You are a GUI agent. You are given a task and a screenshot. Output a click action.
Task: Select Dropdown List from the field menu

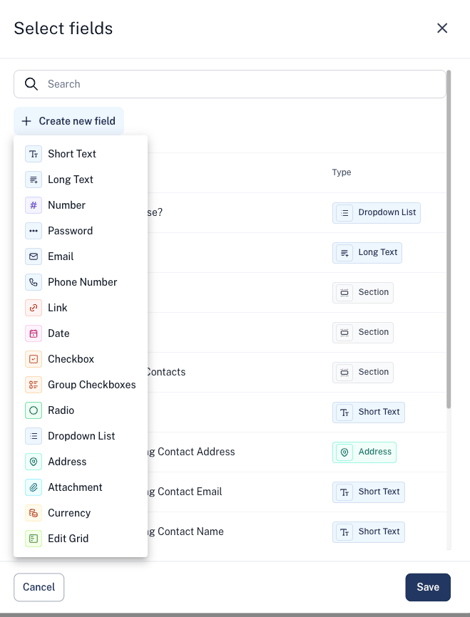(x=80, y=436)
